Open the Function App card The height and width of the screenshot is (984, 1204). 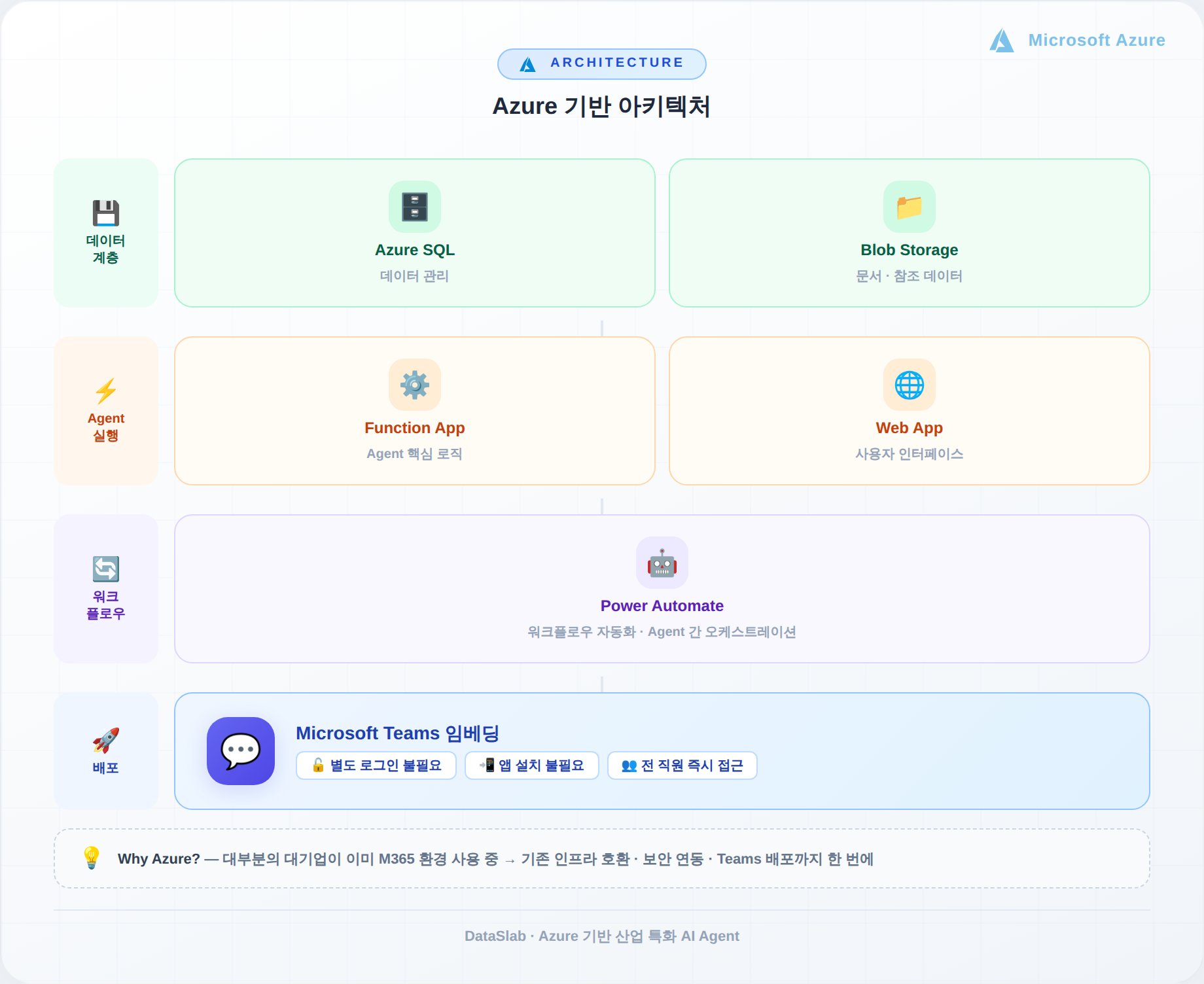pyautogui.click(x=415, y=411)
